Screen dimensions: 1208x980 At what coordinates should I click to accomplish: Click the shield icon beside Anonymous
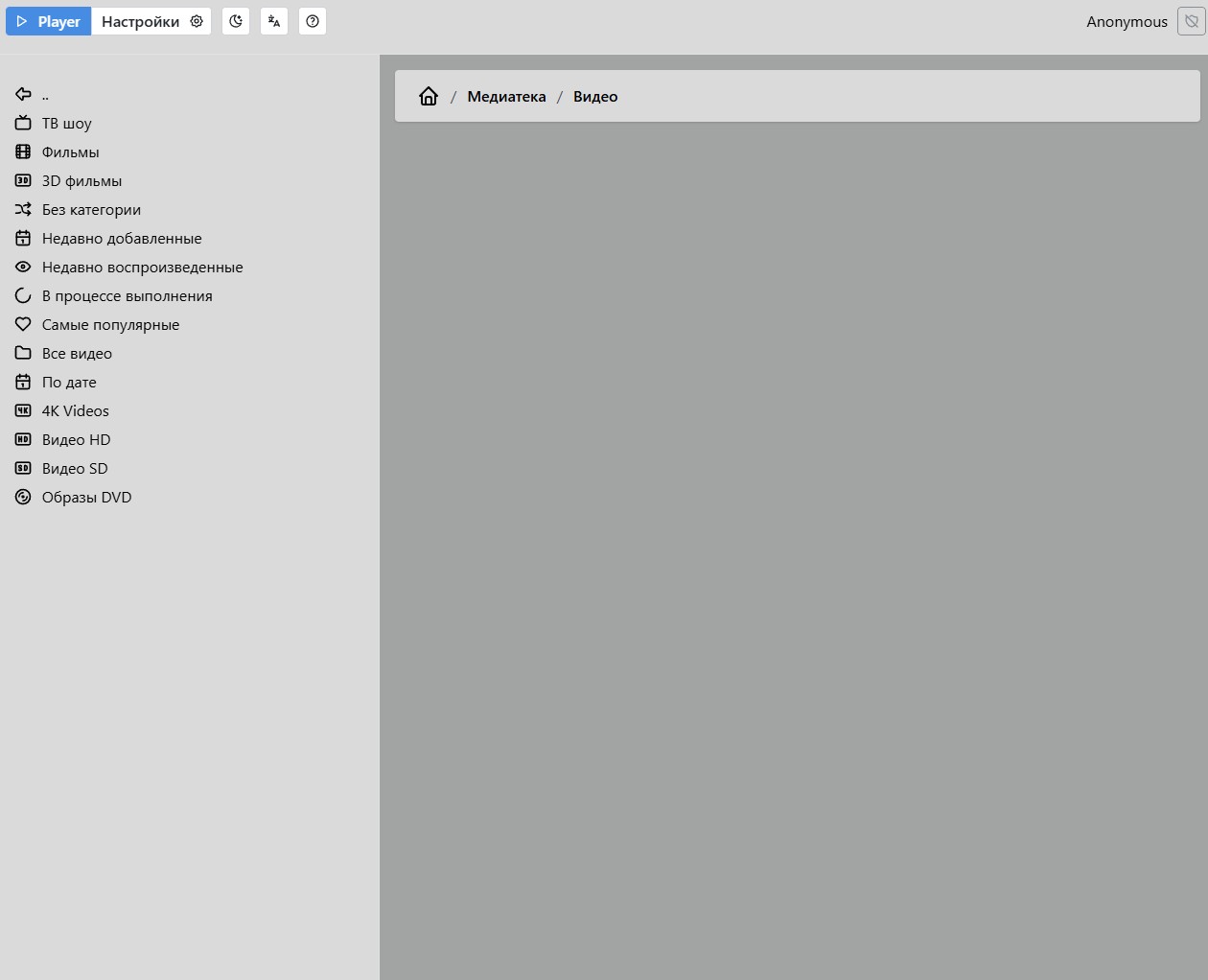pos(1191,21)
